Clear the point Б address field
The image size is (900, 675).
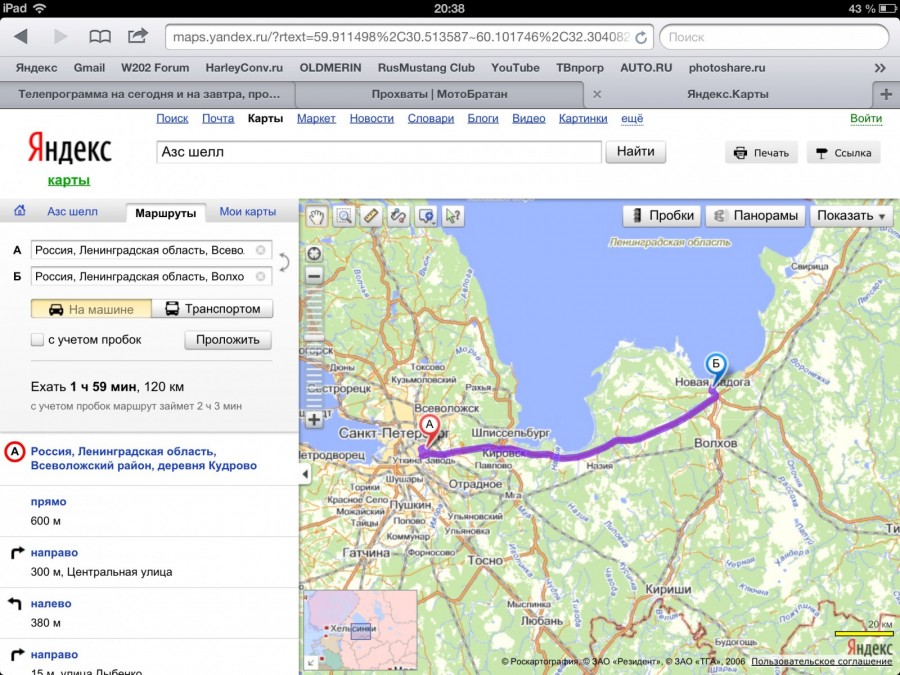(x=261, y=277)
